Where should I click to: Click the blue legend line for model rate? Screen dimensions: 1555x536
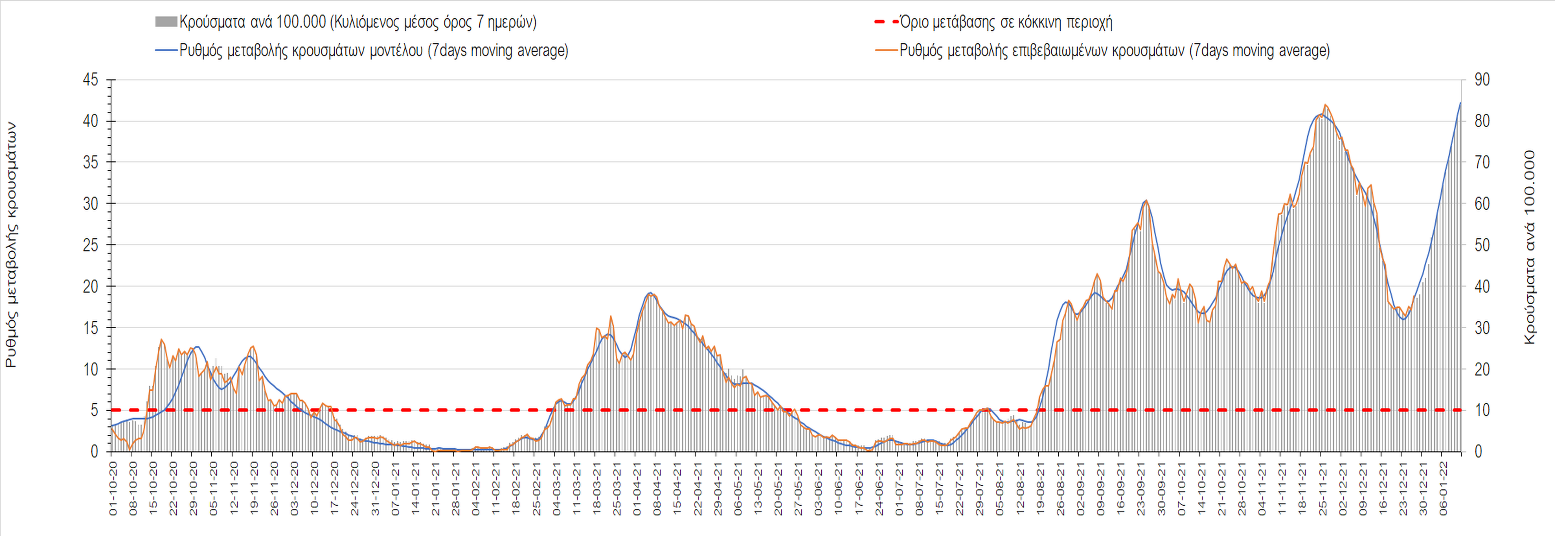(x=166, y=51)
